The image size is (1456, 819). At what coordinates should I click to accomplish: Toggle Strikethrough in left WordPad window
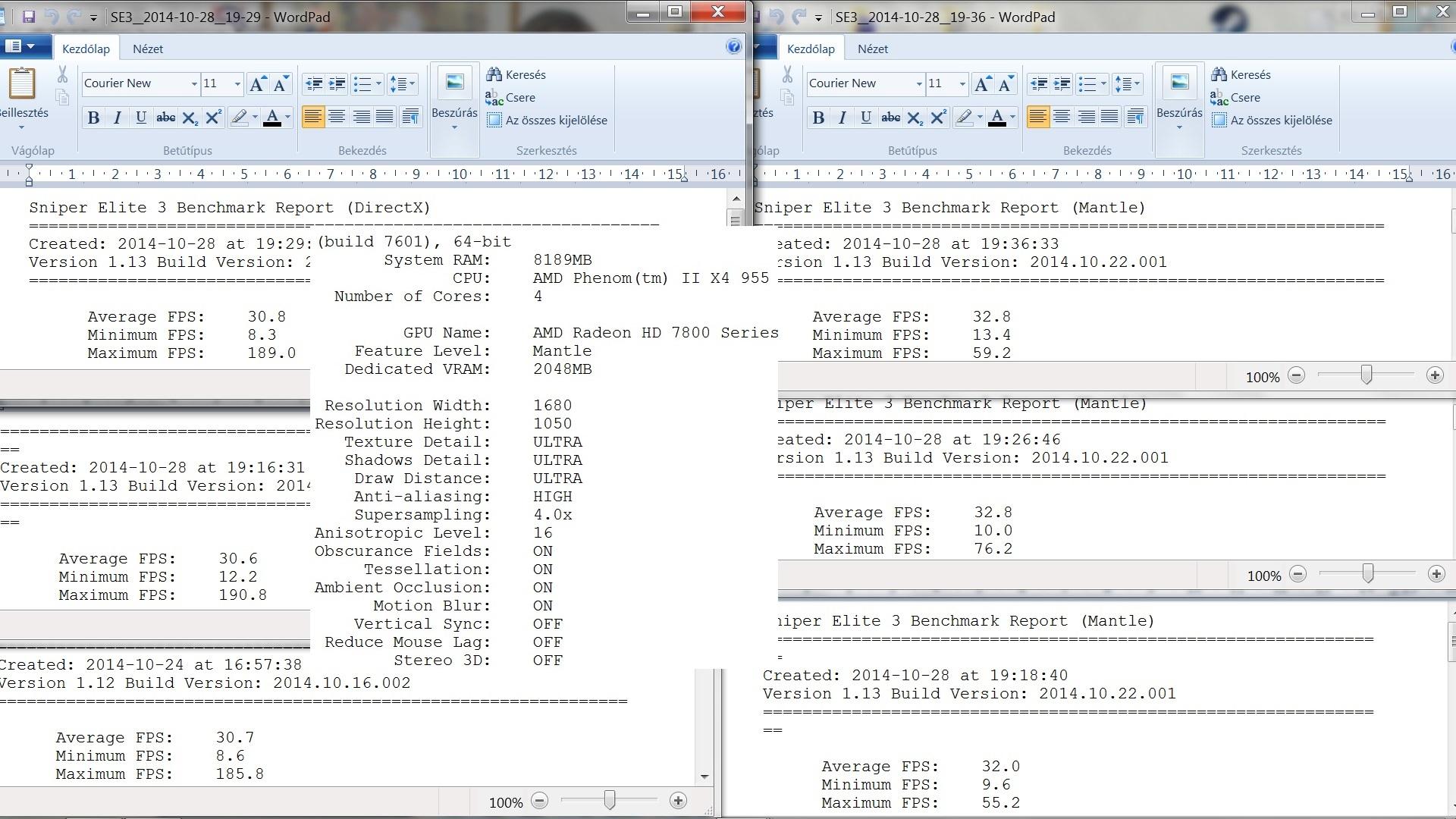(165, 118)
